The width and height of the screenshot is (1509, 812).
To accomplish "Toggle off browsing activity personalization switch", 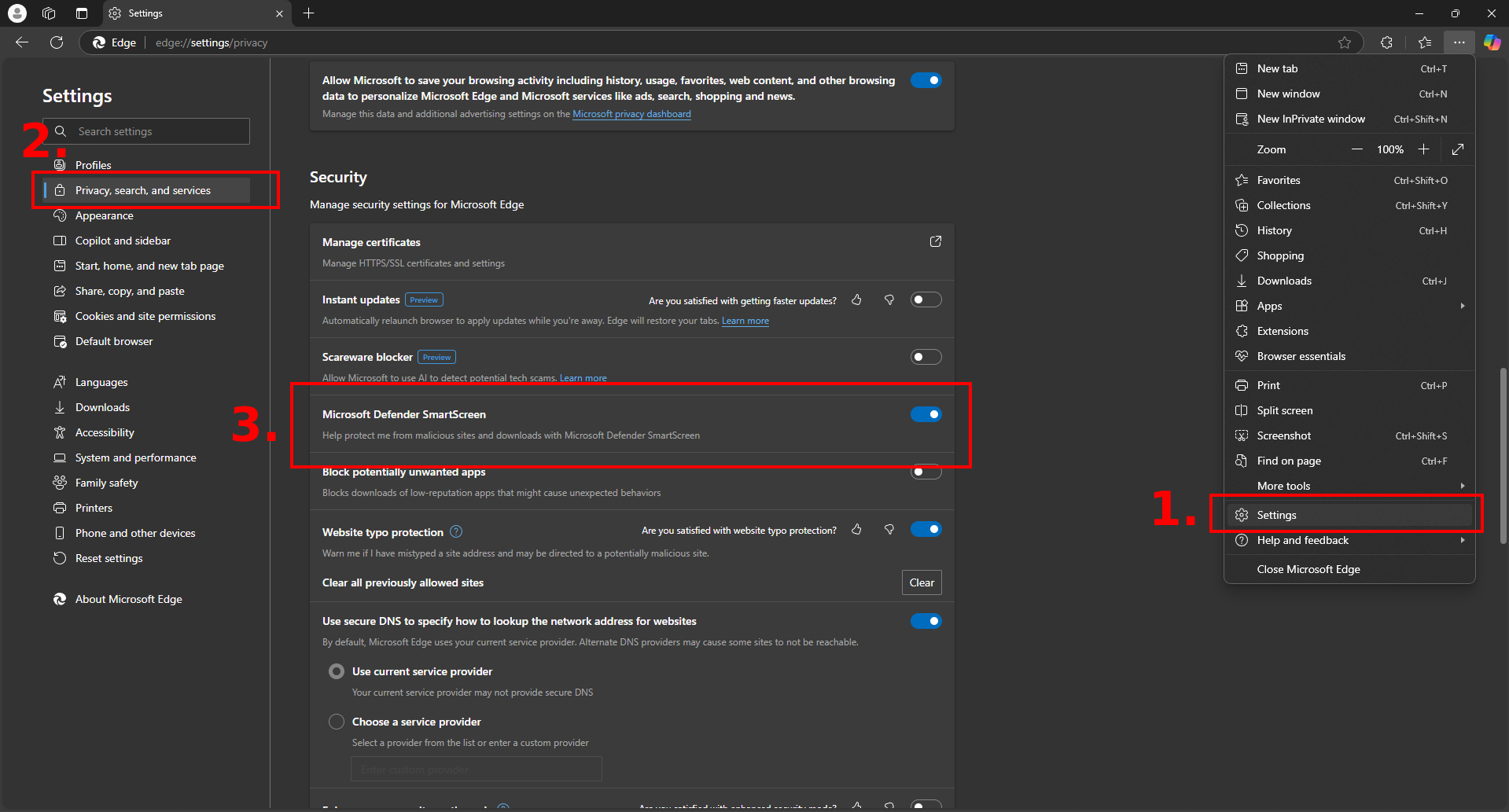I will (x=926, y=80).
